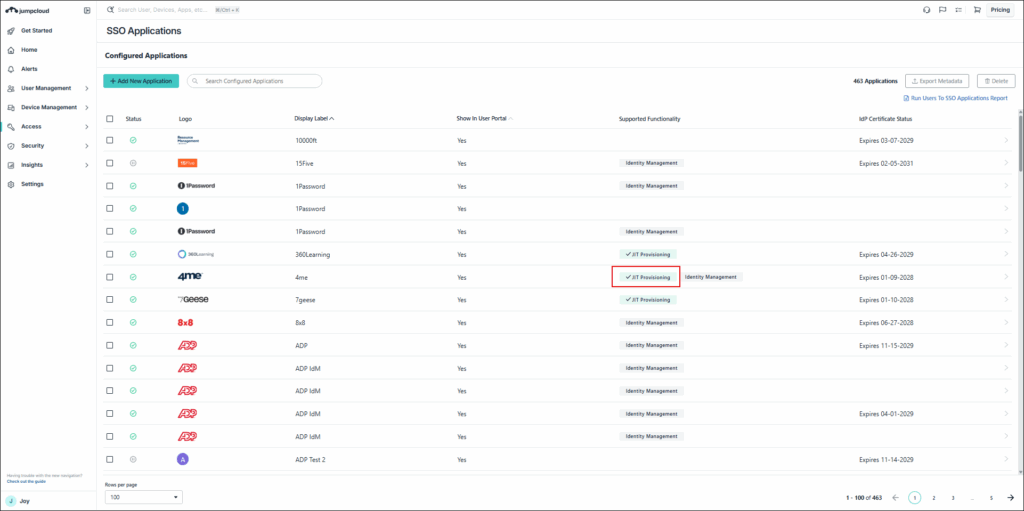Click the 15Five orange logo

pos(187,163)
